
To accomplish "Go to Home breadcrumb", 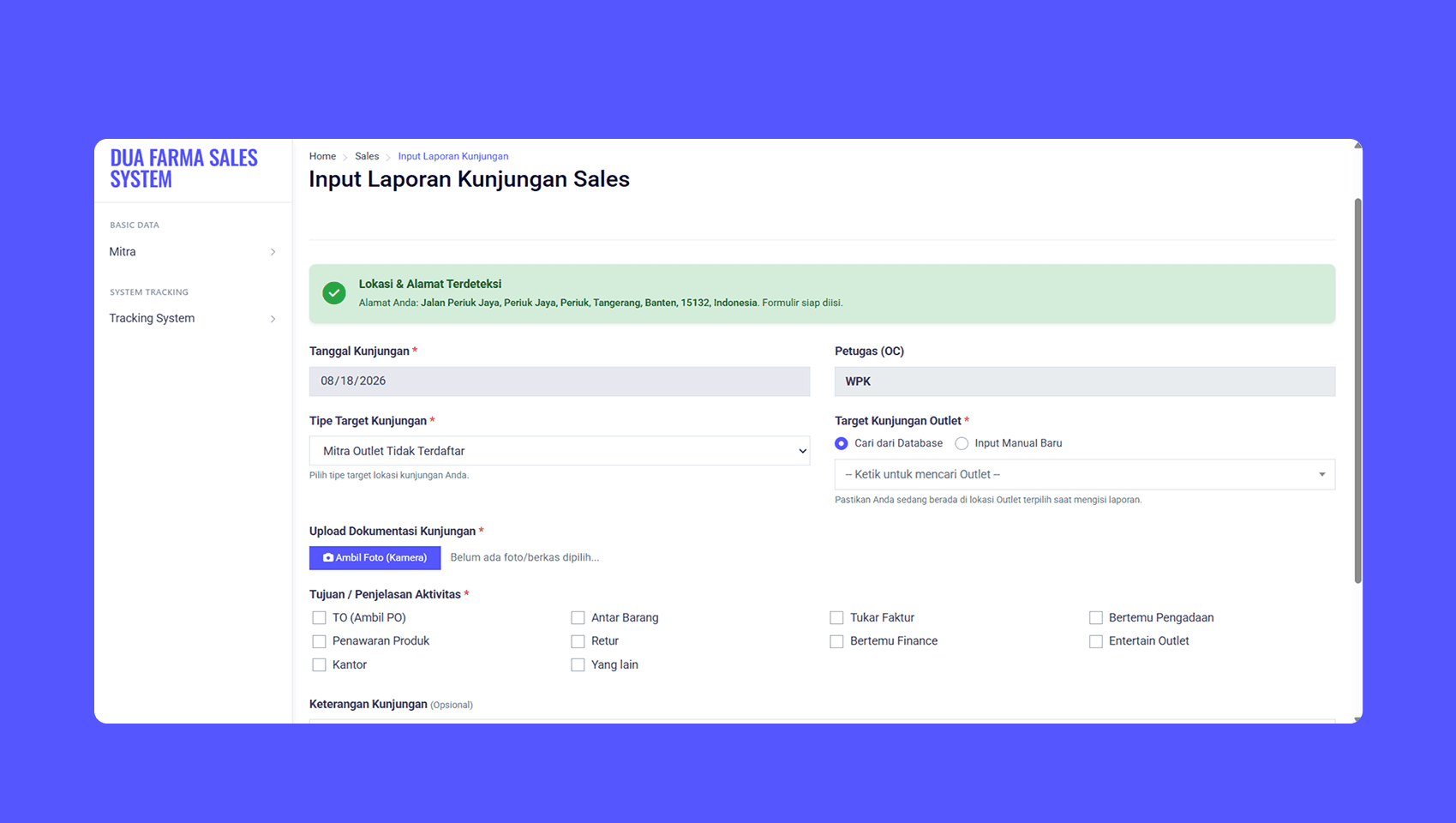I will [322, 156].
